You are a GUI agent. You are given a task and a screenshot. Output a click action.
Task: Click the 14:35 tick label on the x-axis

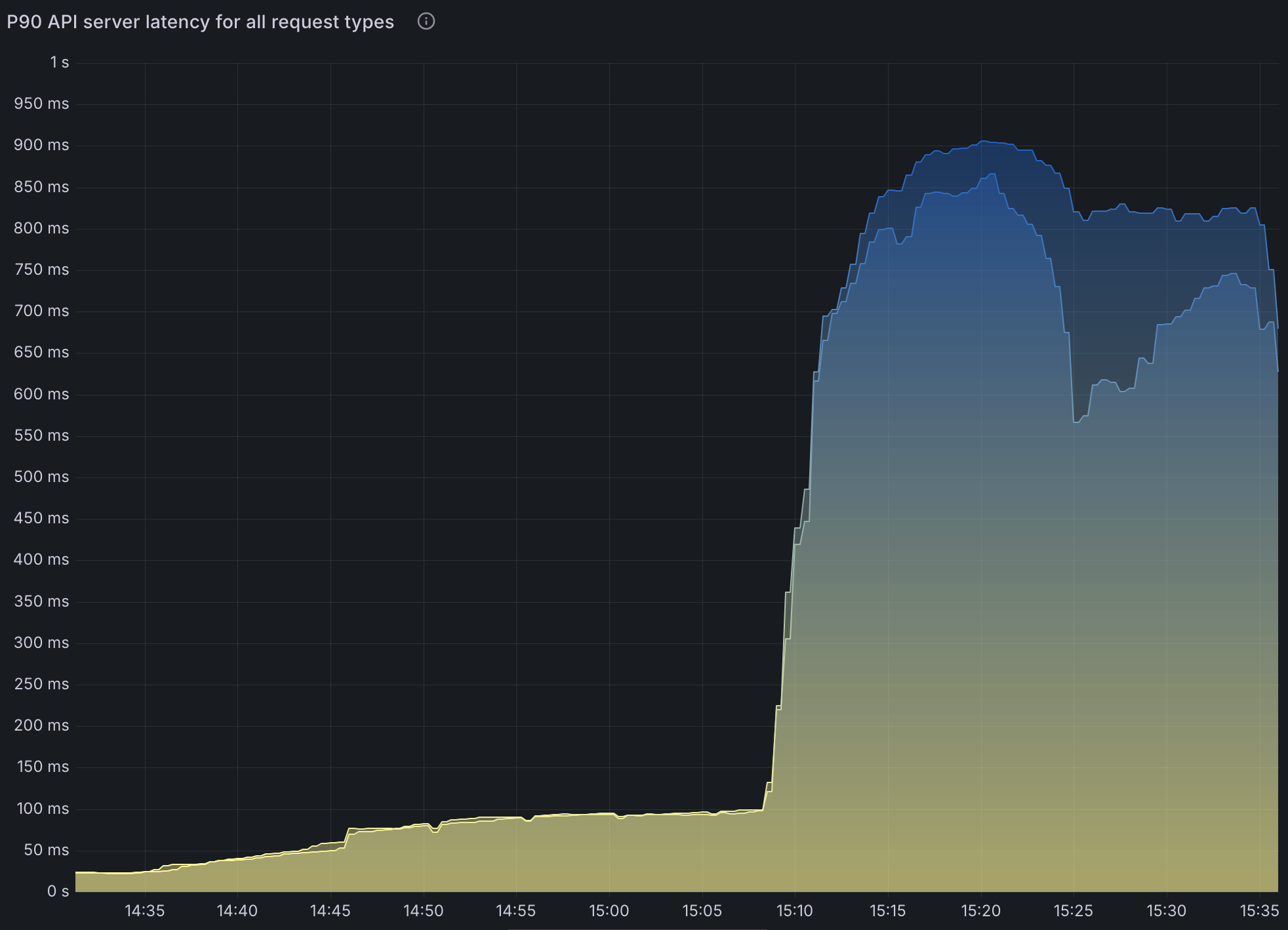click(146, 911)
